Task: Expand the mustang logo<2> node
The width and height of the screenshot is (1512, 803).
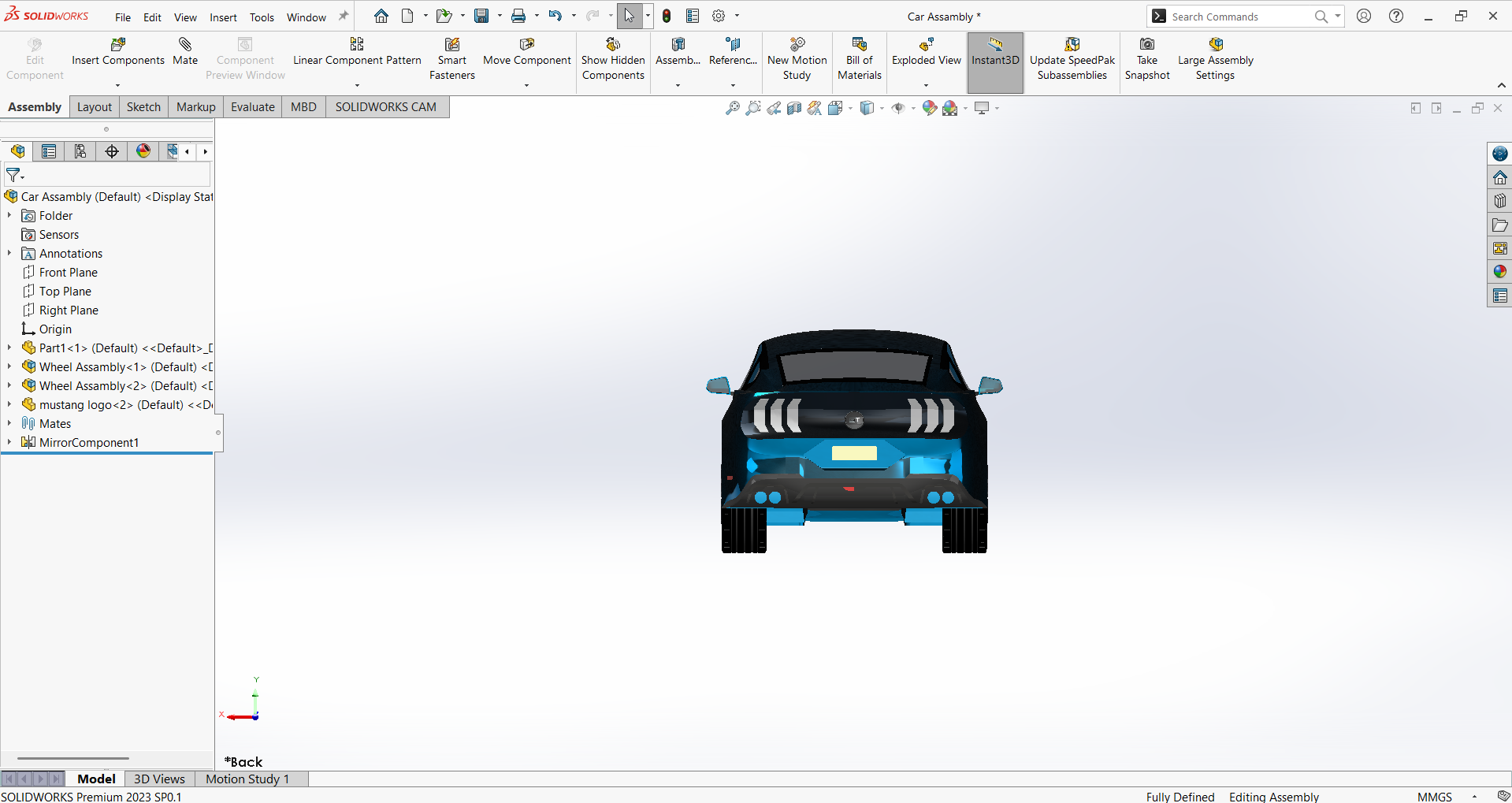Action: pyautogui.click(x=9, y=404)
